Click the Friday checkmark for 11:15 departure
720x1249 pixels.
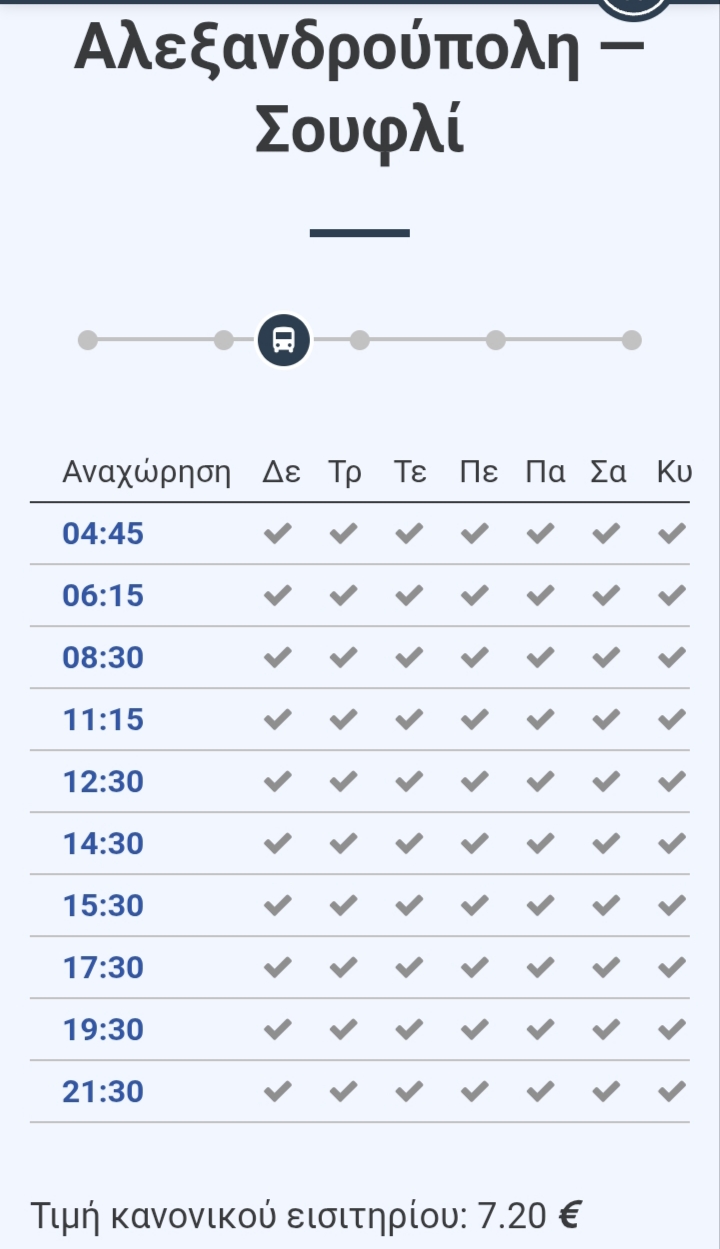point(540,719)
